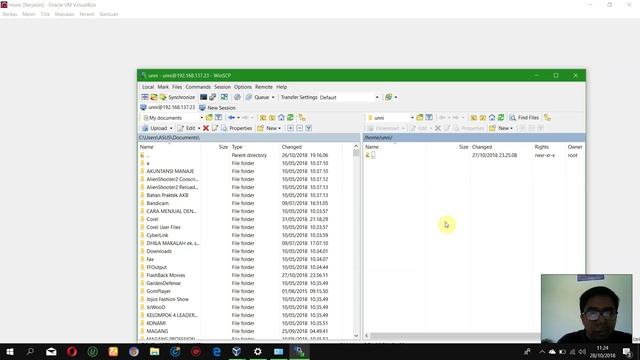Open the Remote menu
Viewport: 640px width, 360px height.
click(x=264, y=87)
